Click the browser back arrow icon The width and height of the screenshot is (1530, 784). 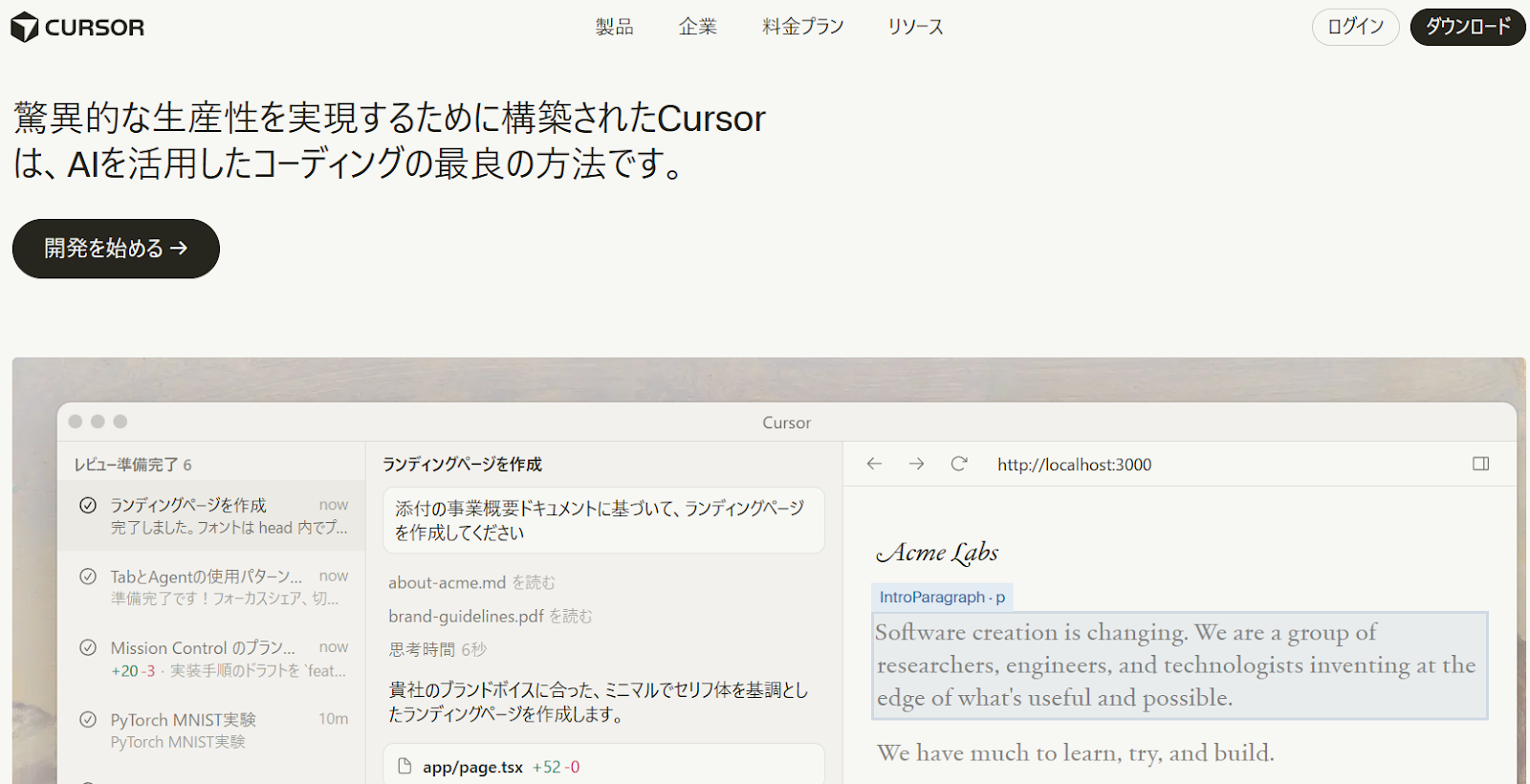[x=874, y=464]
